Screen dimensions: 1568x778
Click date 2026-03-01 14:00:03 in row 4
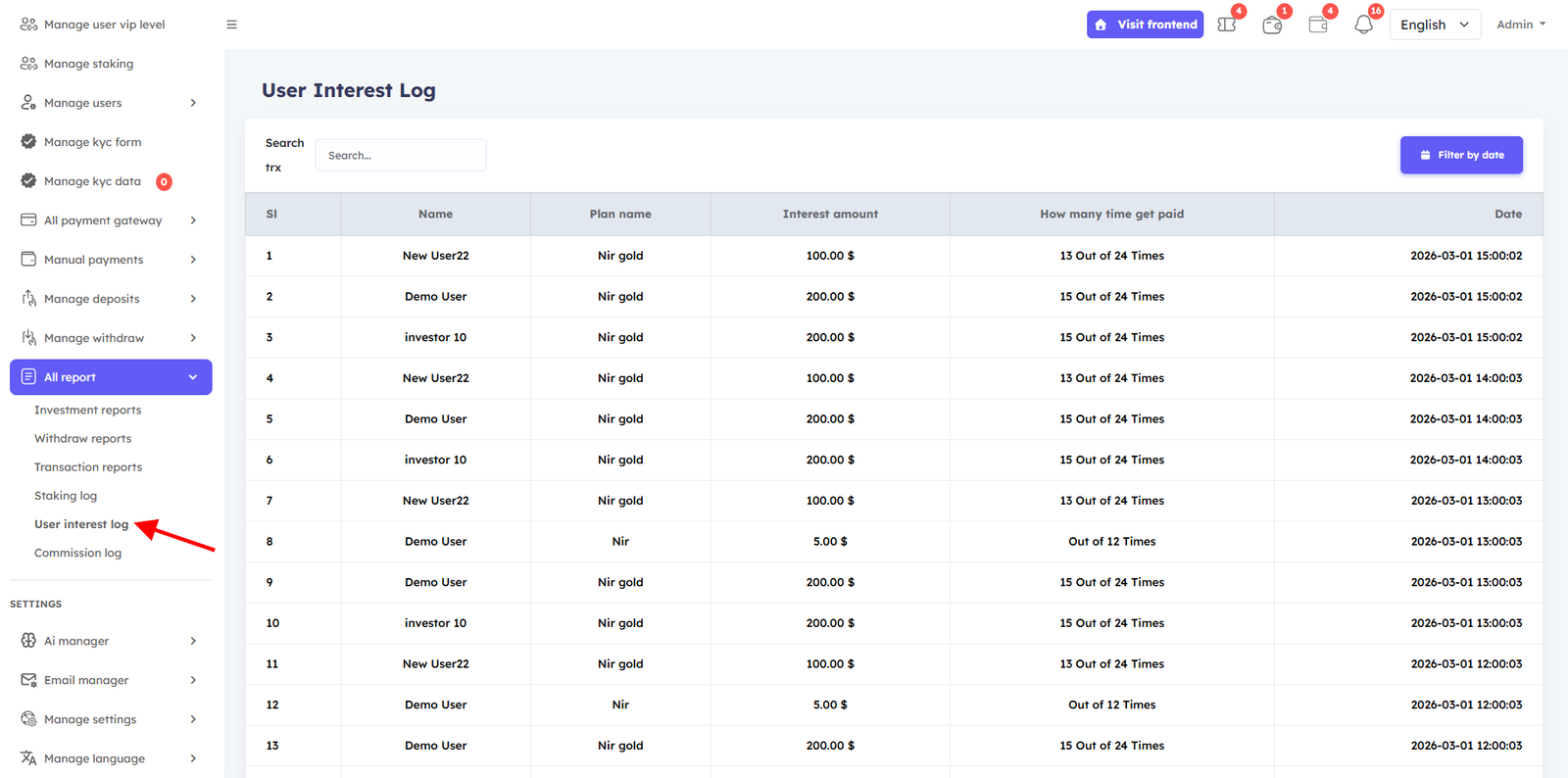pos(1466,378)
